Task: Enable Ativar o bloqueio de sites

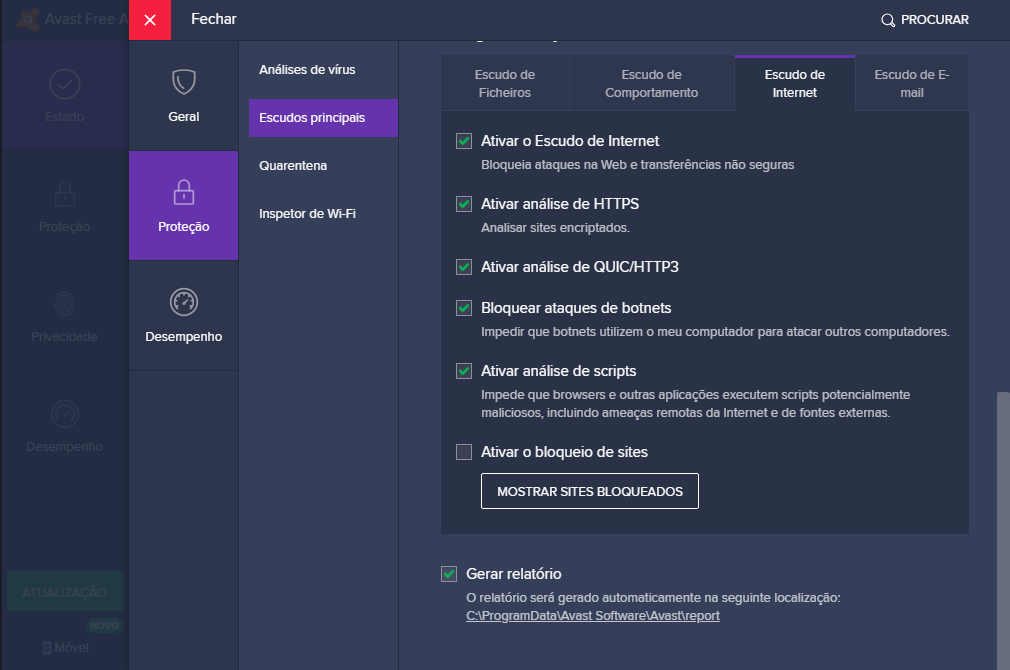Action: tap(464, 452)
